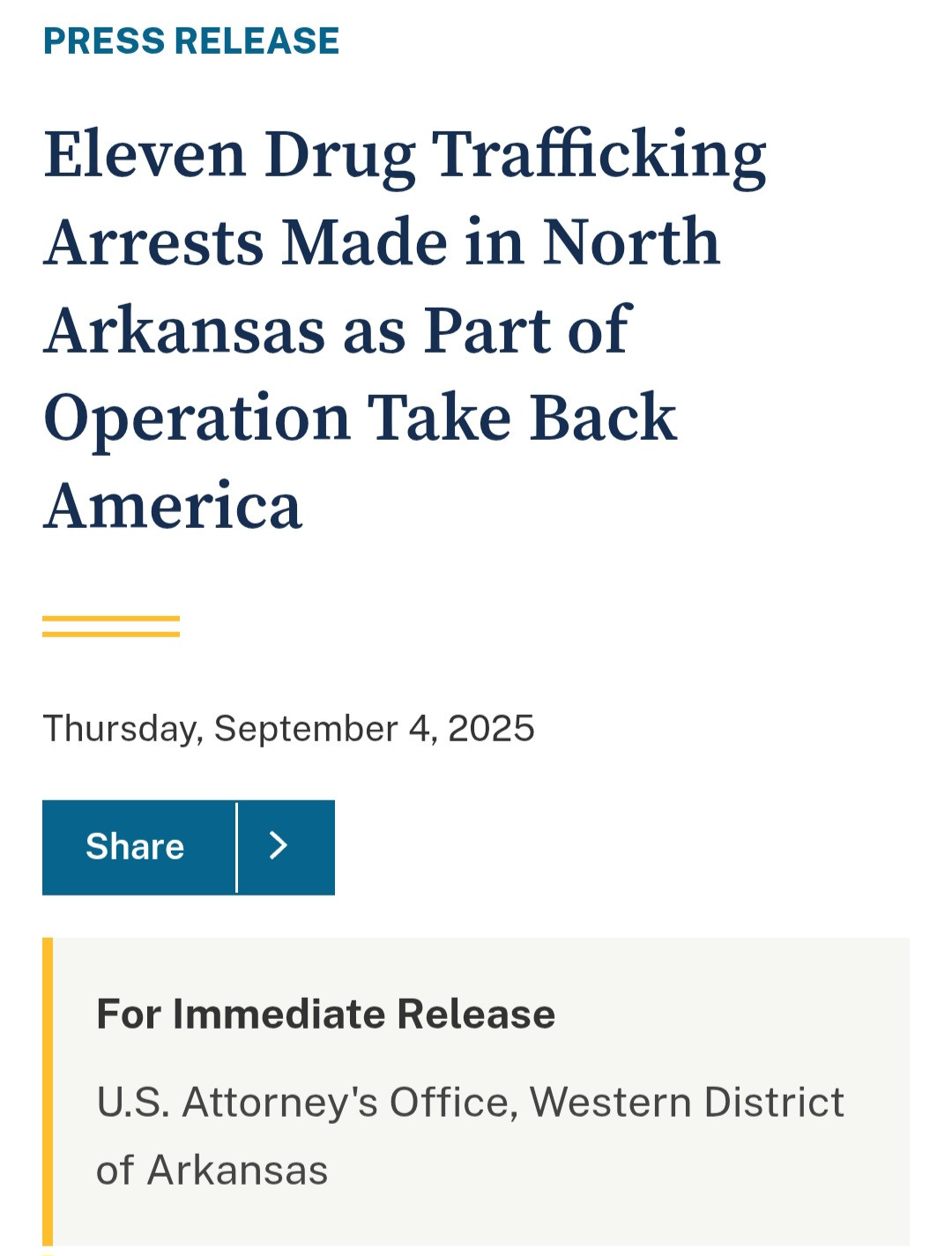The width and height of the screenshot is (952, 1256).
Task: Click the date 'Thursday, September 4, 2025'
Action: pyautogui.click(x=288, y=729)
